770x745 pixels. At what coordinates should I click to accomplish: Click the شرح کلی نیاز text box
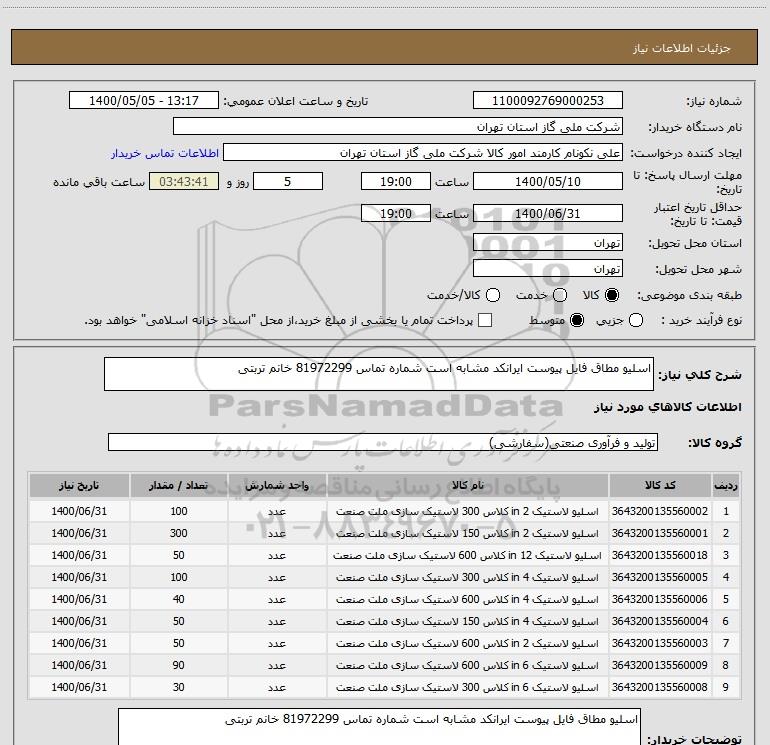coord(379,374)
